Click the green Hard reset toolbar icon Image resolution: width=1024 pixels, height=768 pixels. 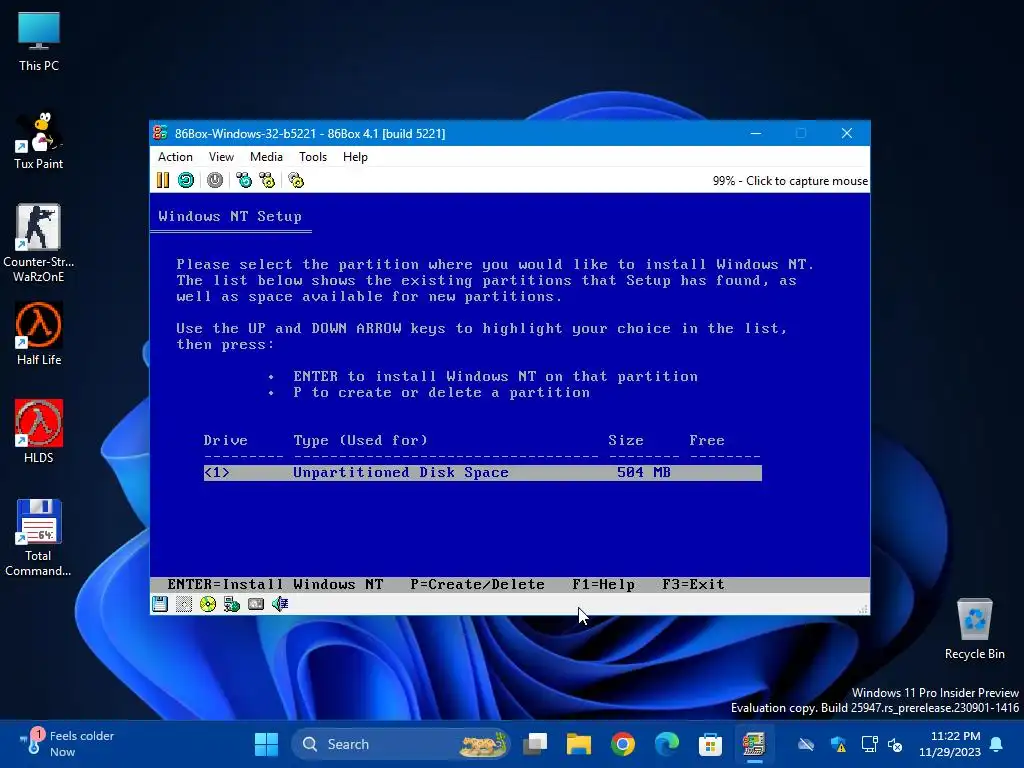pyautogui.click(x=186, y=180)
